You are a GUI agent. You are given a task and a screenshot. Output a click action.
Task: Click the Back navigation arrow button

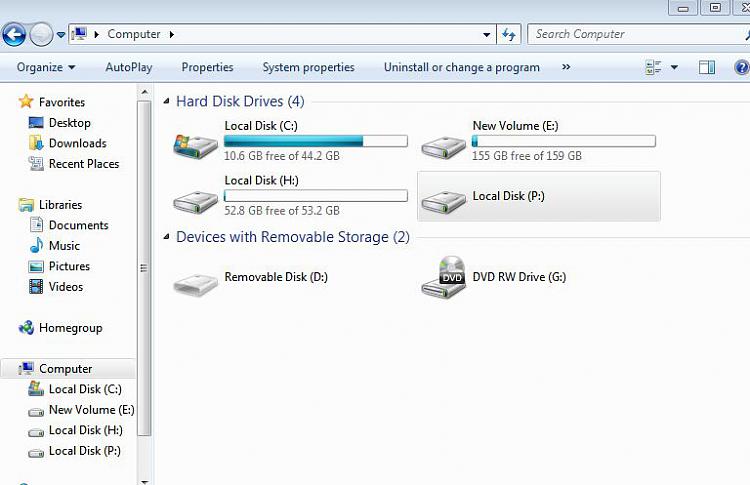coord(14,34)
